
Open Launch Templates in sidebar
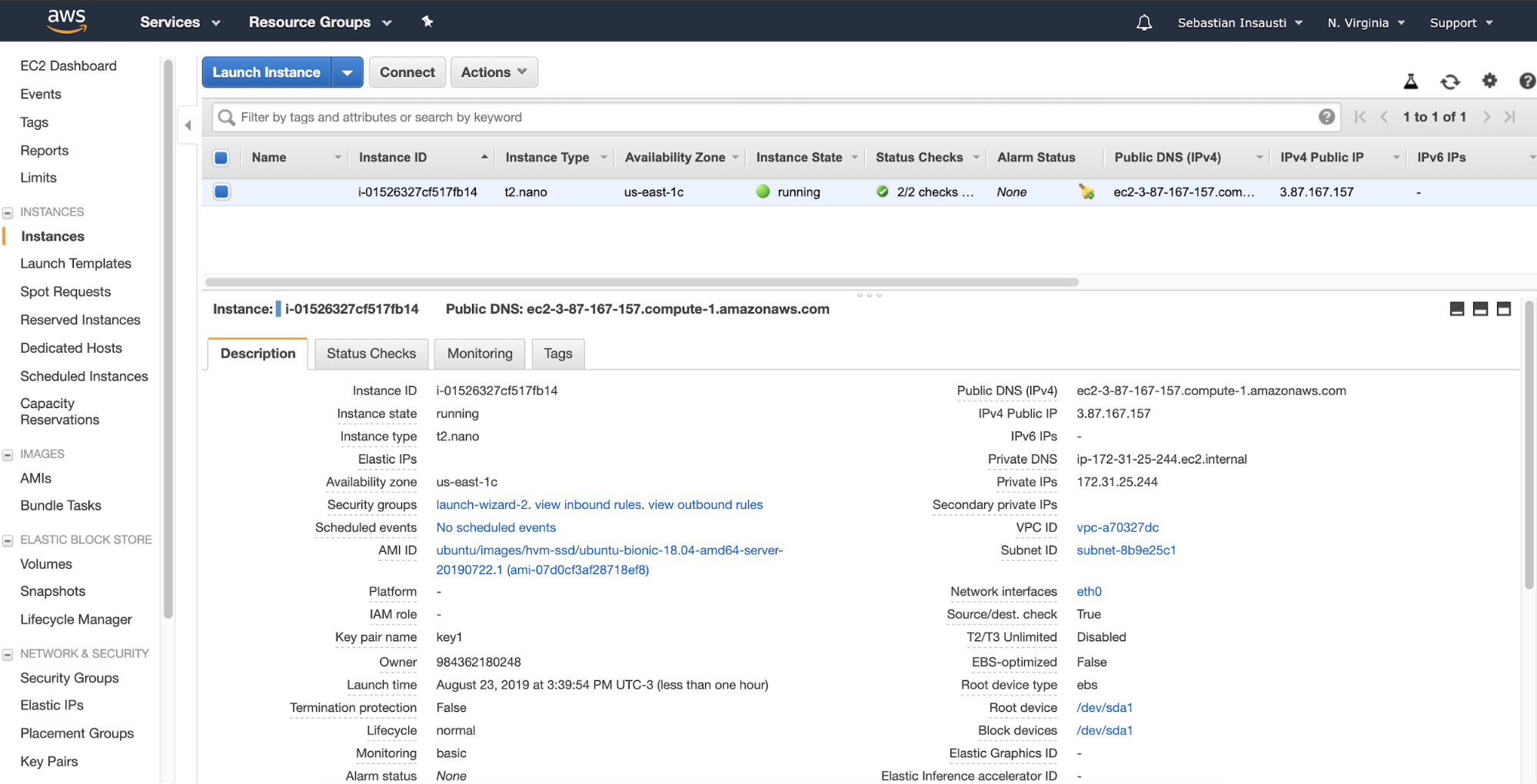(x=76, y=264)
